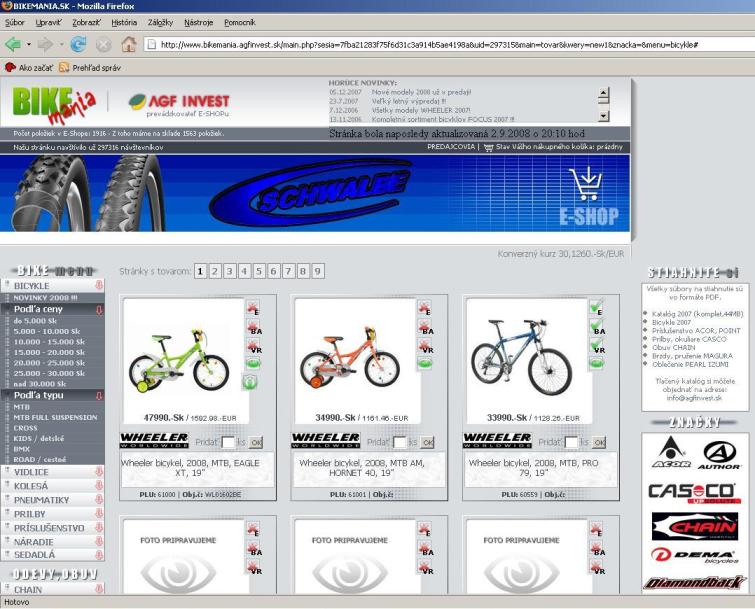Click the Firefox Home toolbar icon
The width and height of the screenshot is (755, 609).
click(x=128, y=45)
